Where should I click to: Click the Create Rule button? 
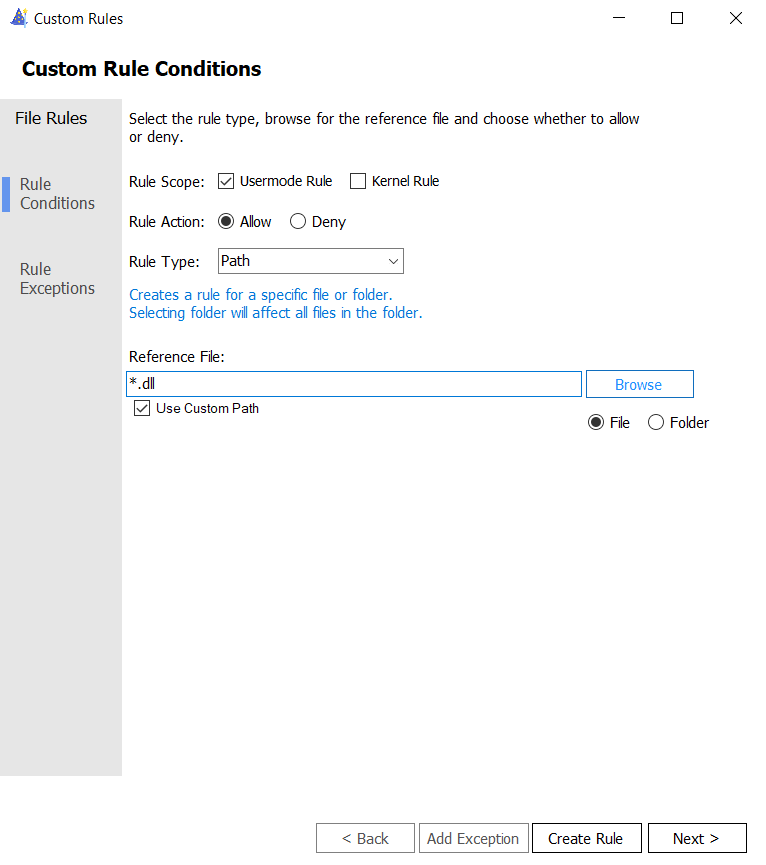pos(585,839)
